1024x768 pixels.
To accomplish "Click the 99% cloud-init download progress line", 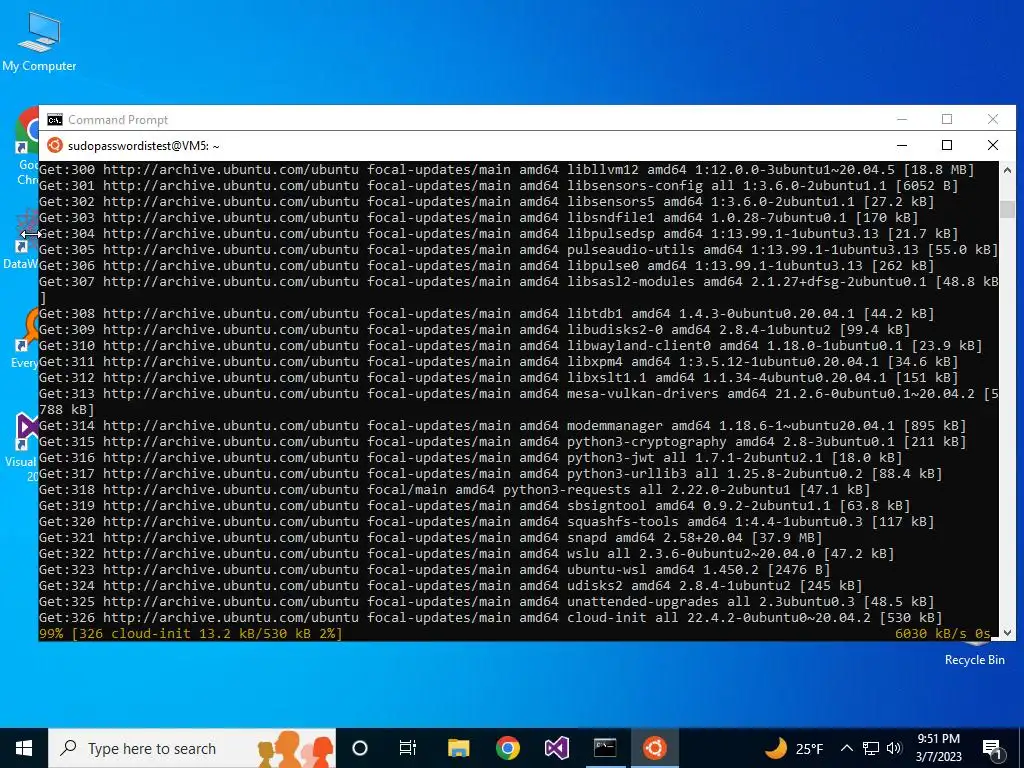I will (191, 633).
